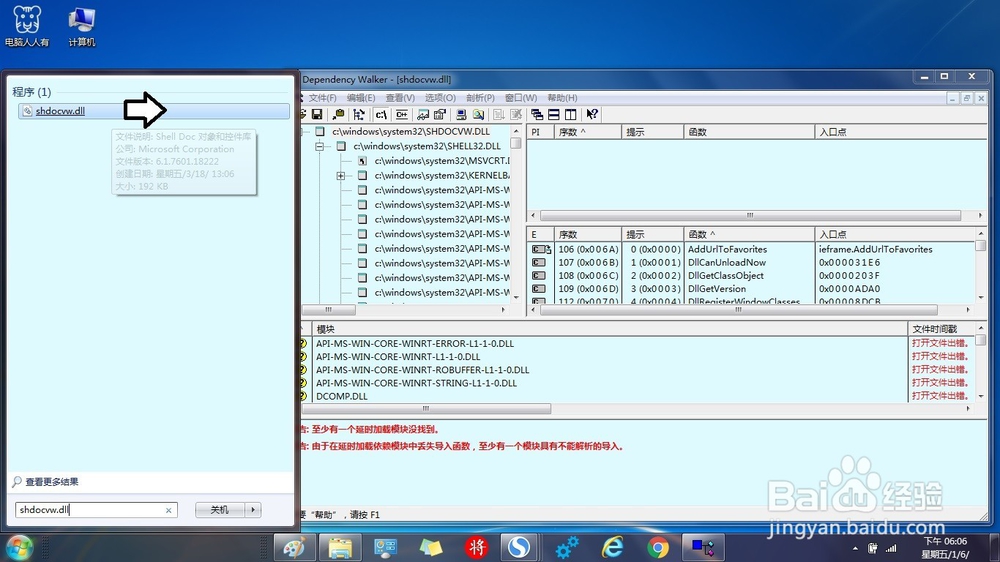Image resolution: width=1000 pixels, height=562 pixels.
Task: Select c:\windows\system32\SHELL32.DLL tree item
Action: click(x=427, y=146)
